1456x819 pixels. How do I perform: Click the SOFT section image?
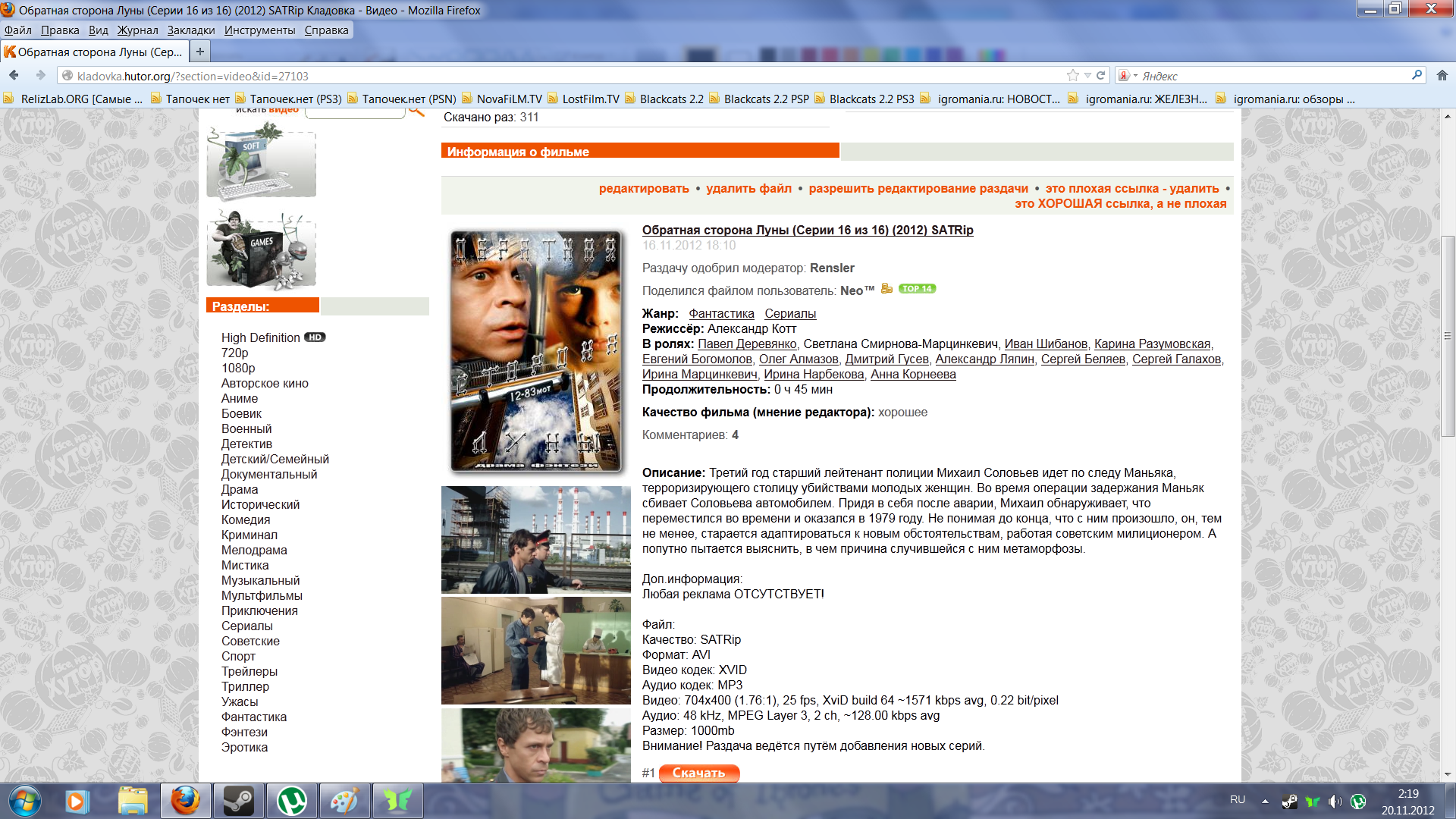pos(261,162)
